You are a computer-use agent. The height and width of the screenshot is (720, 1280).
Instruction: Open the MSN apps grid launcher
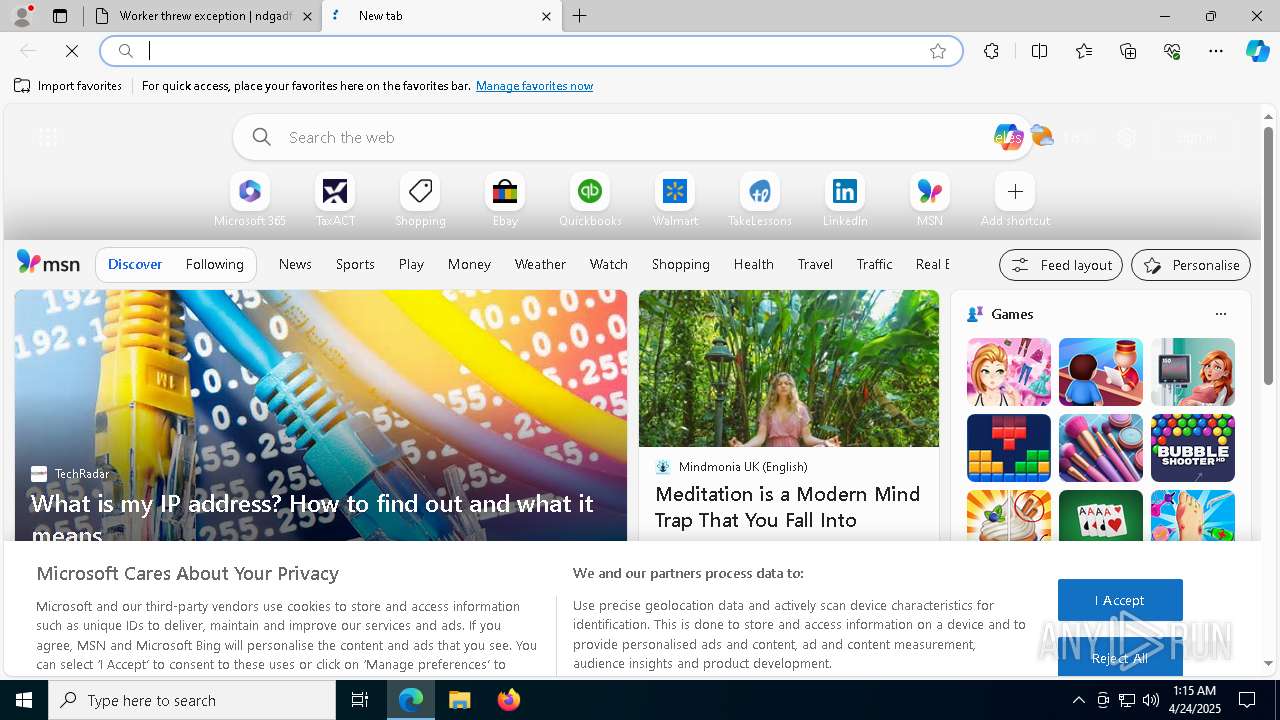(47, 137)
